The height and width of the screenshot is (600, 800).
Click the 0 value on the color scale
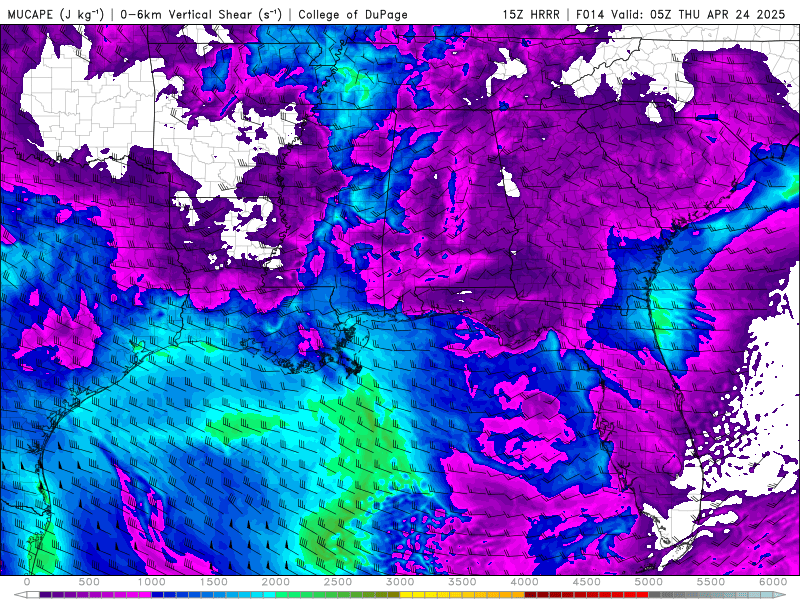point(27,582)
